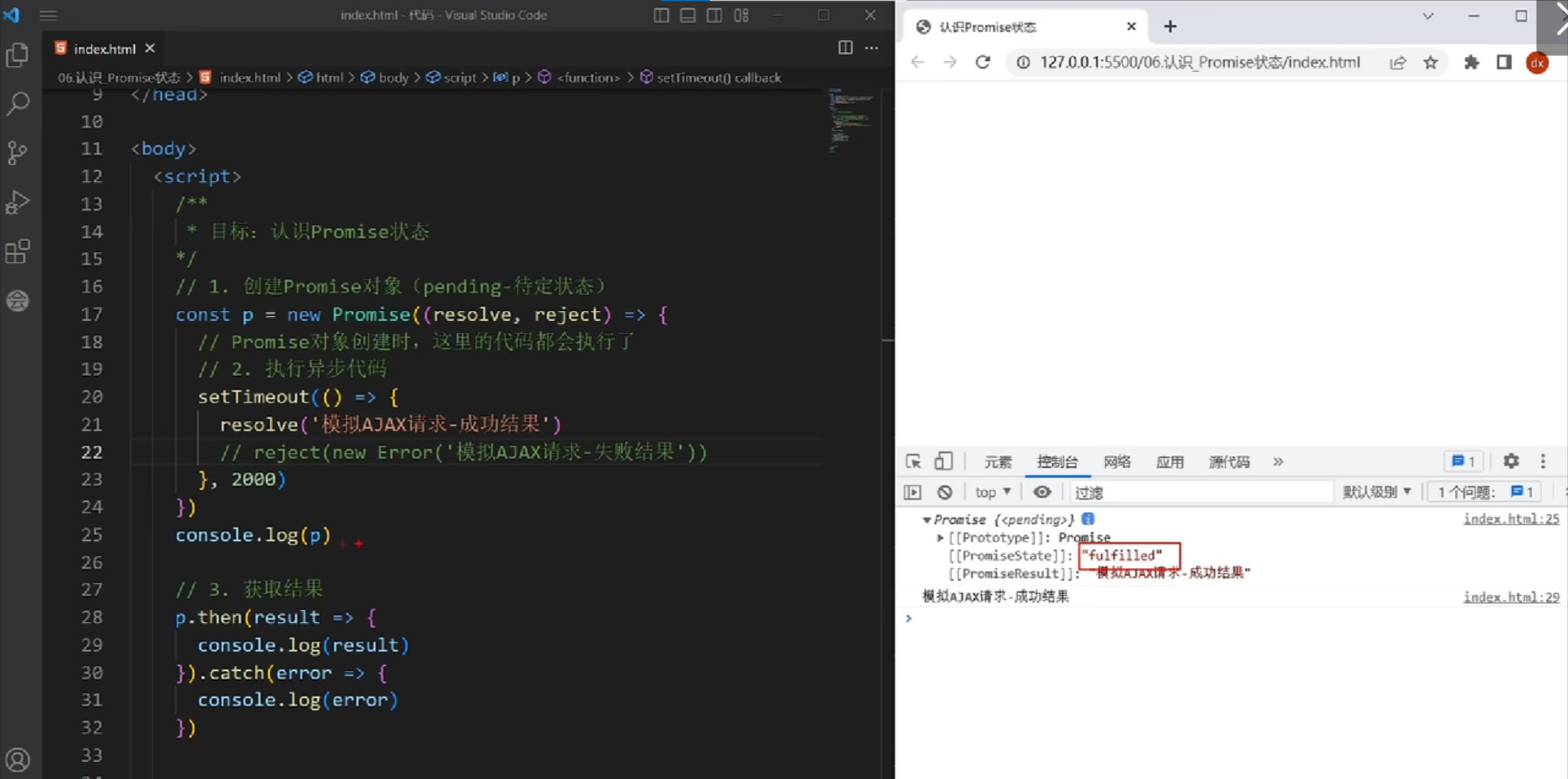The width and height of the screenshot is (1568, 779).
Task: Reload the page in the browser
Action: (x=983, y=62)
